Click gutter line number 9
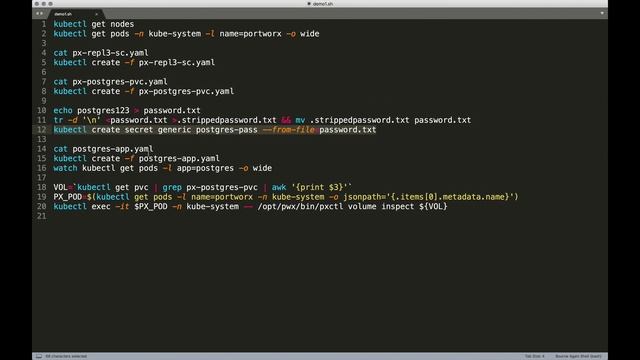 [44, 101]
